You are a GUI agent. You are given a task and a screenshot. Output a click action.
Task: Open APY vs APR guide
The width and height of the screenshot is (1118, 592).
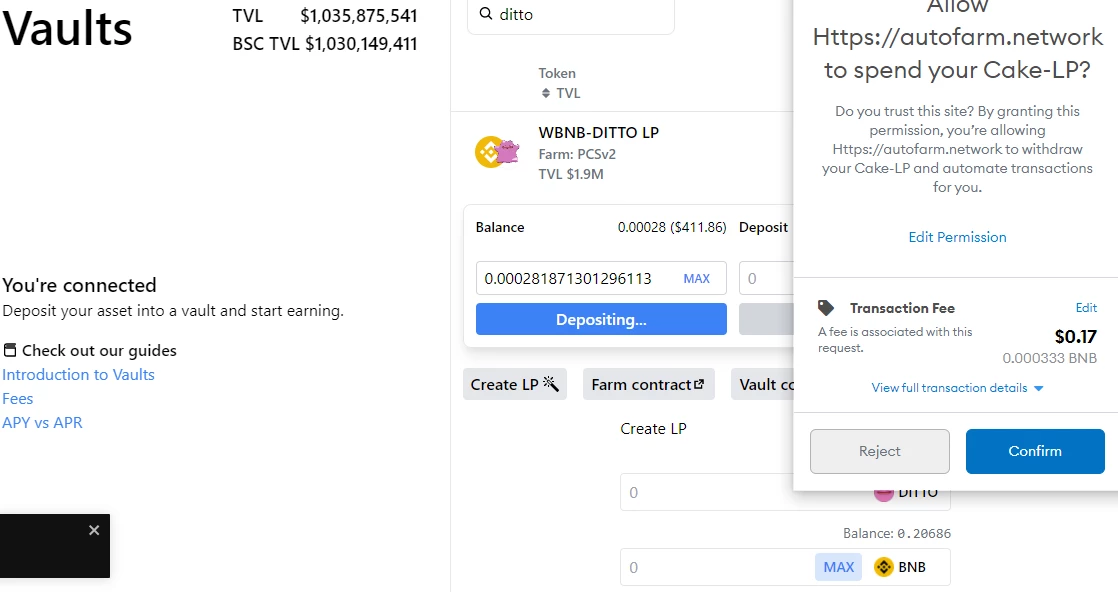[x=42, y=422]
